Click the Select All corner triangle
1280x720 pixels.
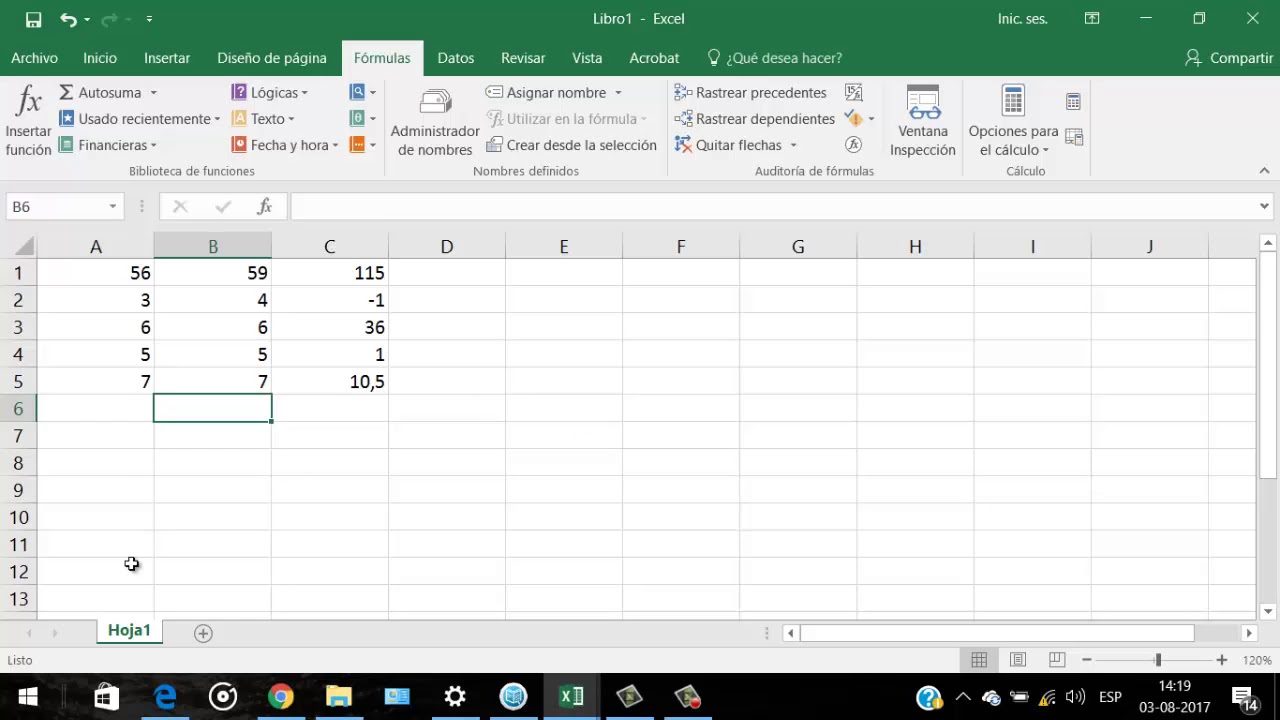pos(24,246)
